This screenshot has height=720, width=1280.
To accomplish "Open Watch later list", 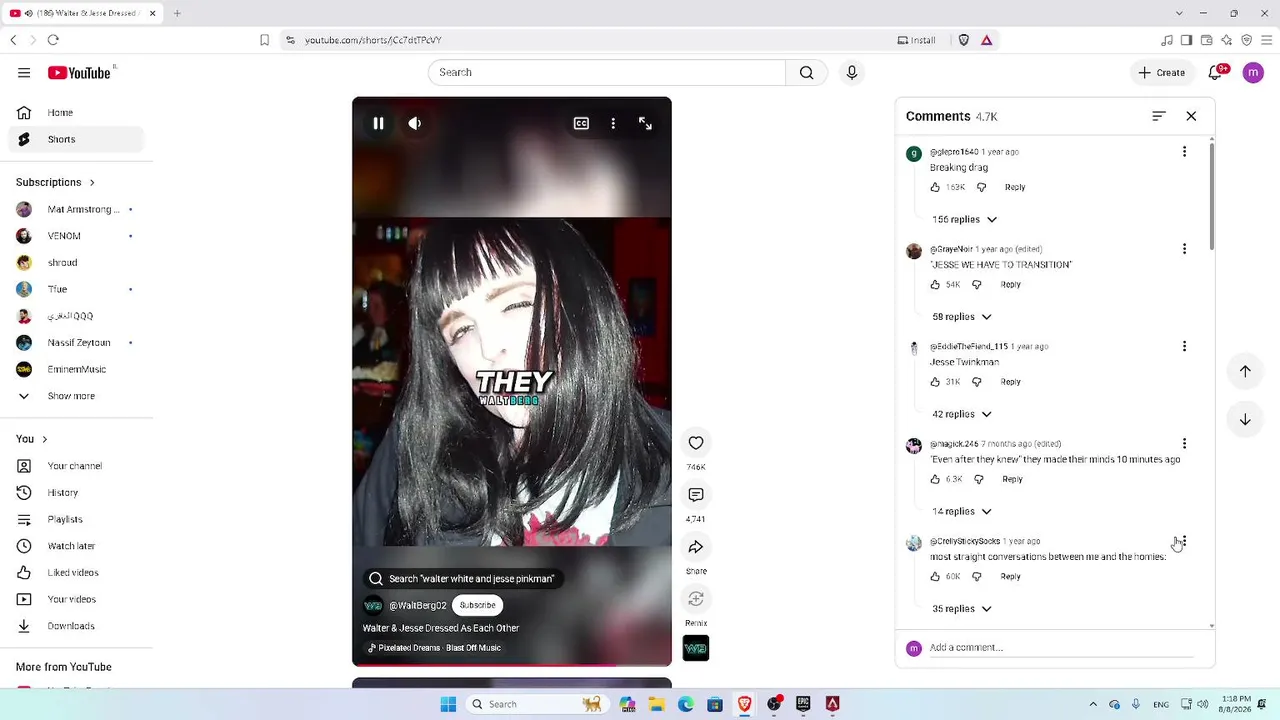I will pos(76,546).
